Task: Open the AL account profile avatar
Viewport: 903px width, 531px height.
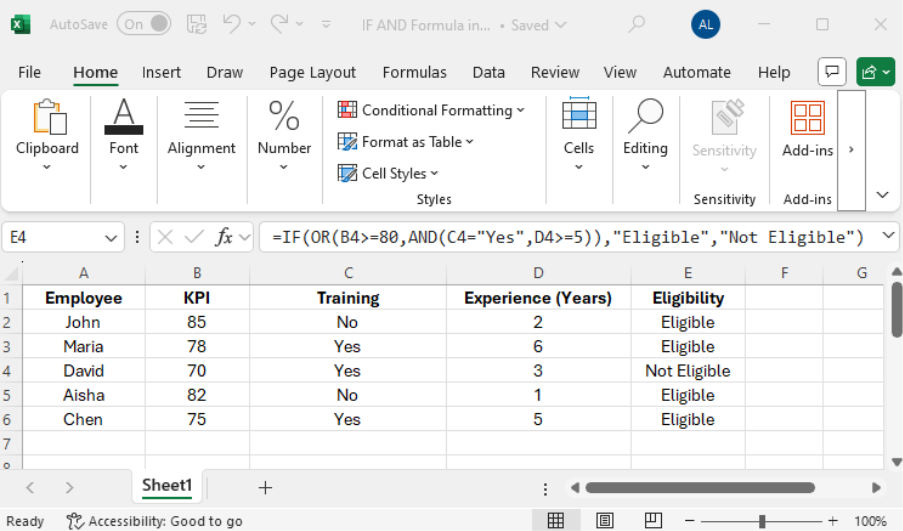Action: point(705,25)
